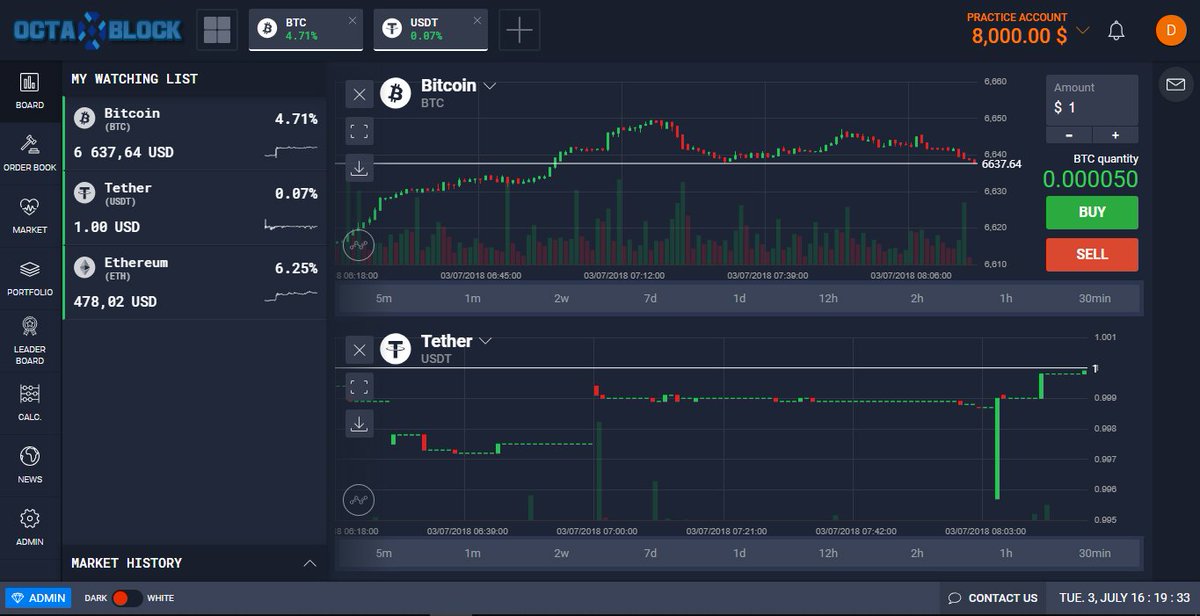Close the BTC tab
1200x616 pixels.
point(352,20)
